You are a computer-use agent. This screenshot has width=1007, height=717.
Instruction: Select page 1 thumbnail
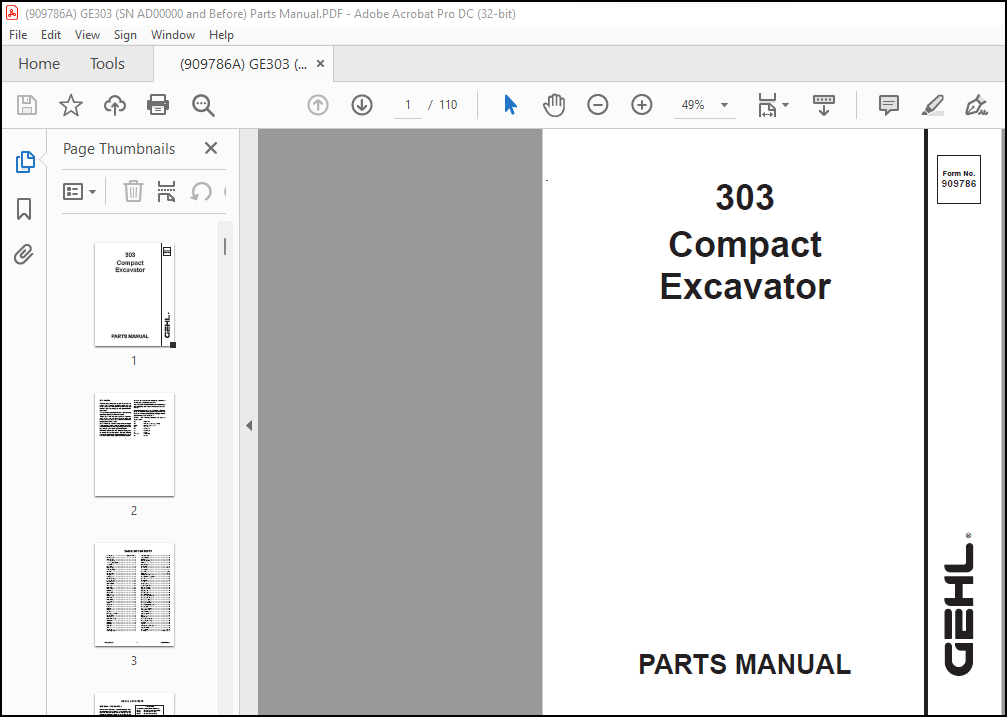(134, 295)
